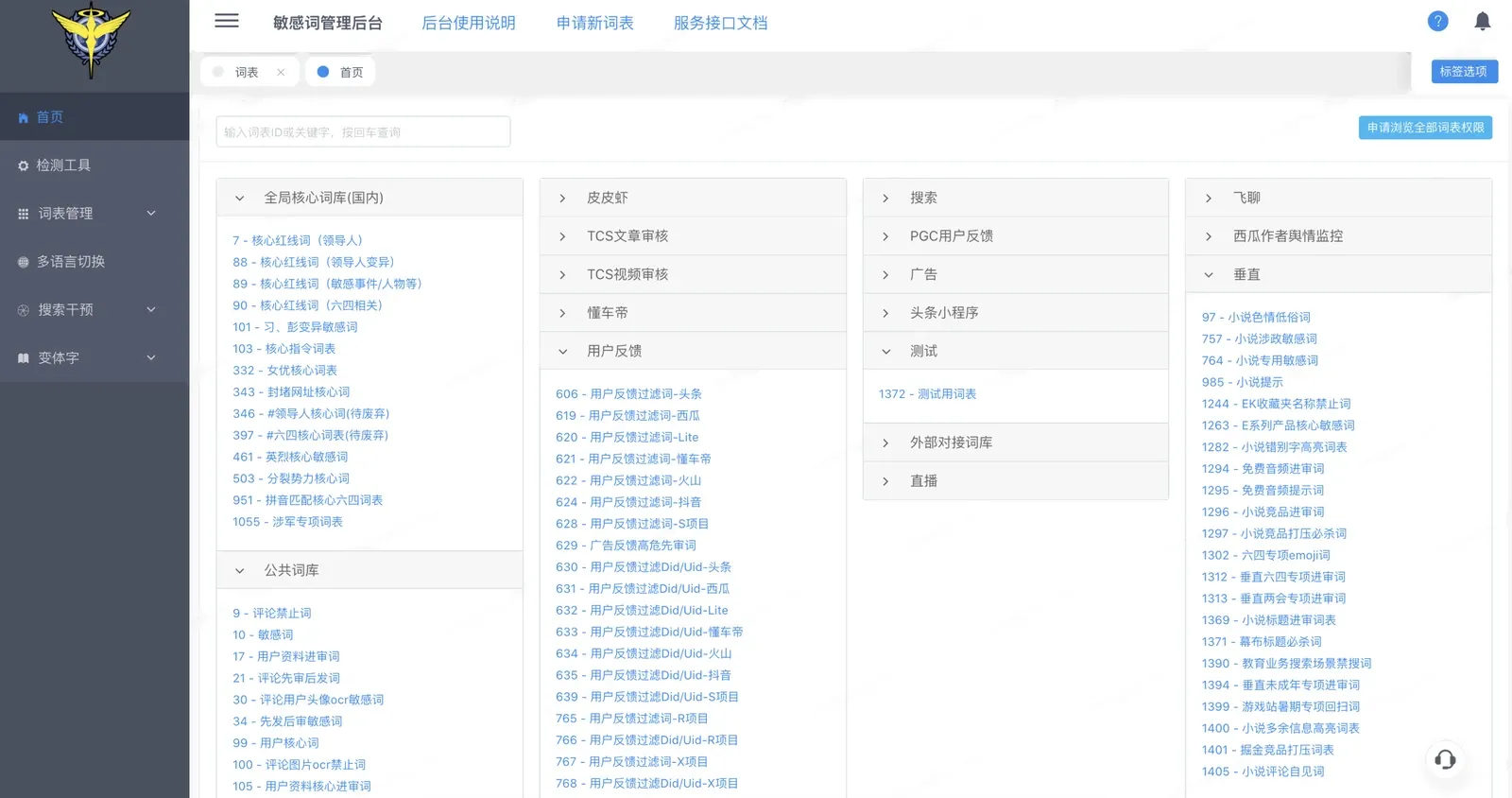1512x798 pixels.
Task: Expand the PGC用户反馈 section
Action: click(x=1016, y=236)
